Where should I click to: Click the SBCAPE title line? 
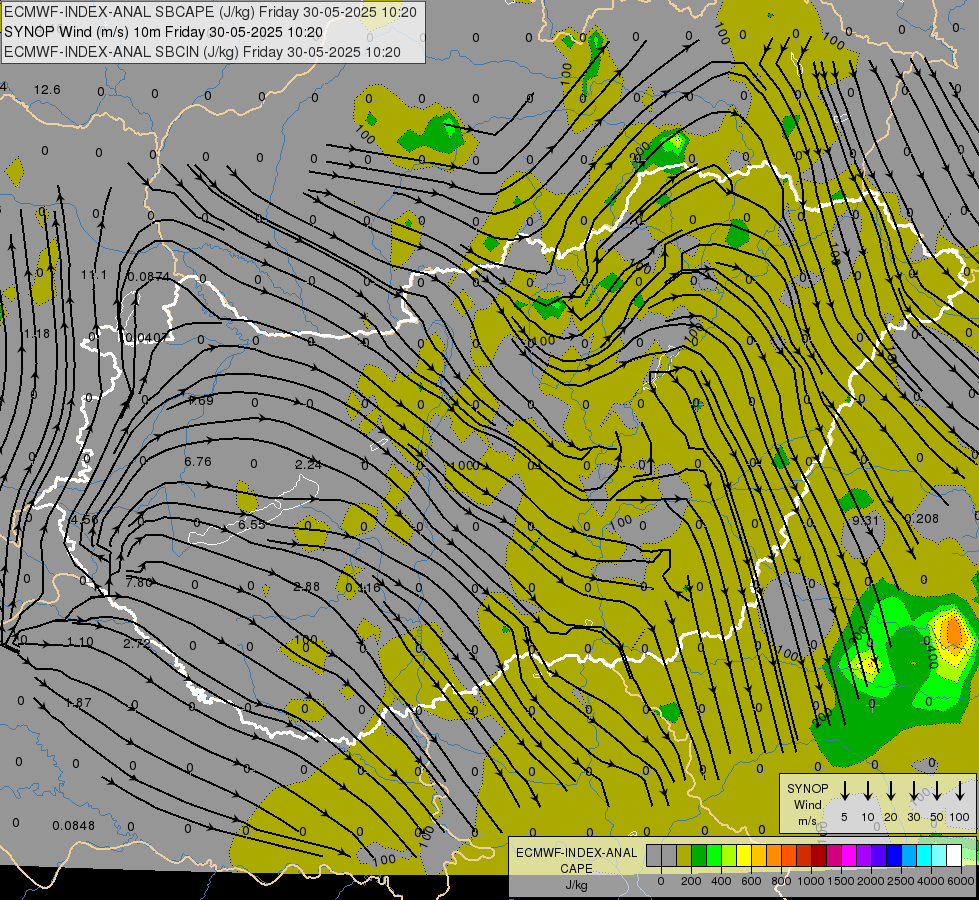[x=210, y=12]
